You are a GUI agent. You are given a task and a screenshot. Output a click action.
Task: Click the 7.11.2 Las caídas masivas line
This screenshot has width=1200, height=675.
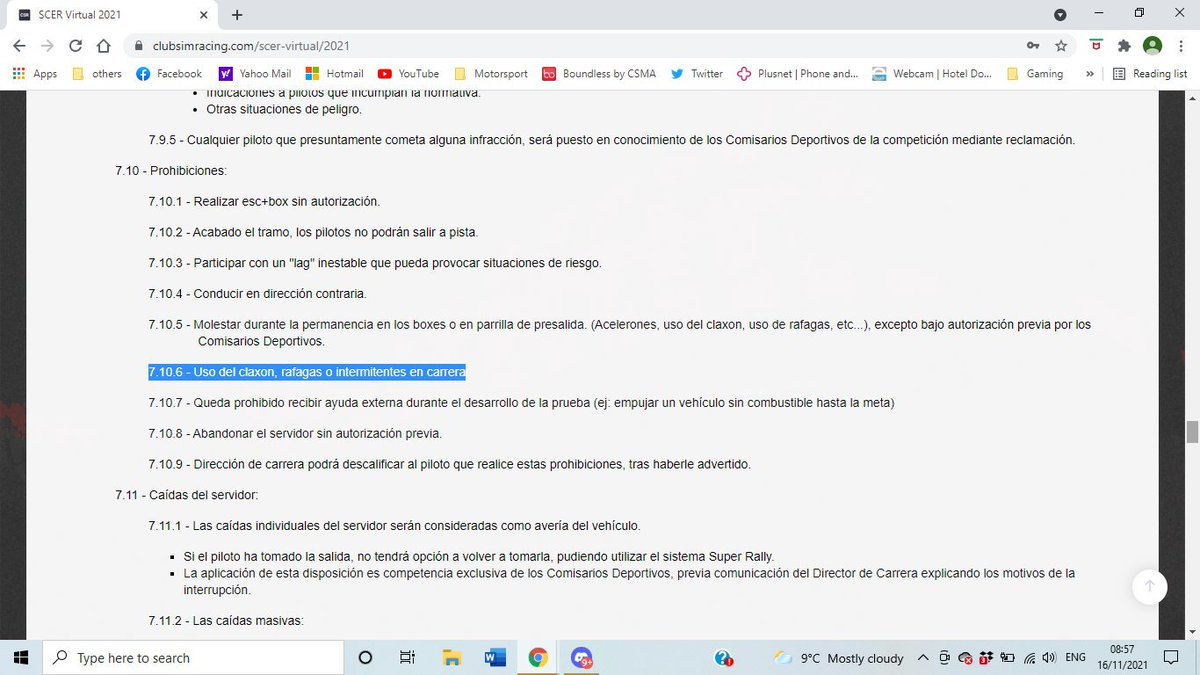pyautogui.click(x=226, y=620)
